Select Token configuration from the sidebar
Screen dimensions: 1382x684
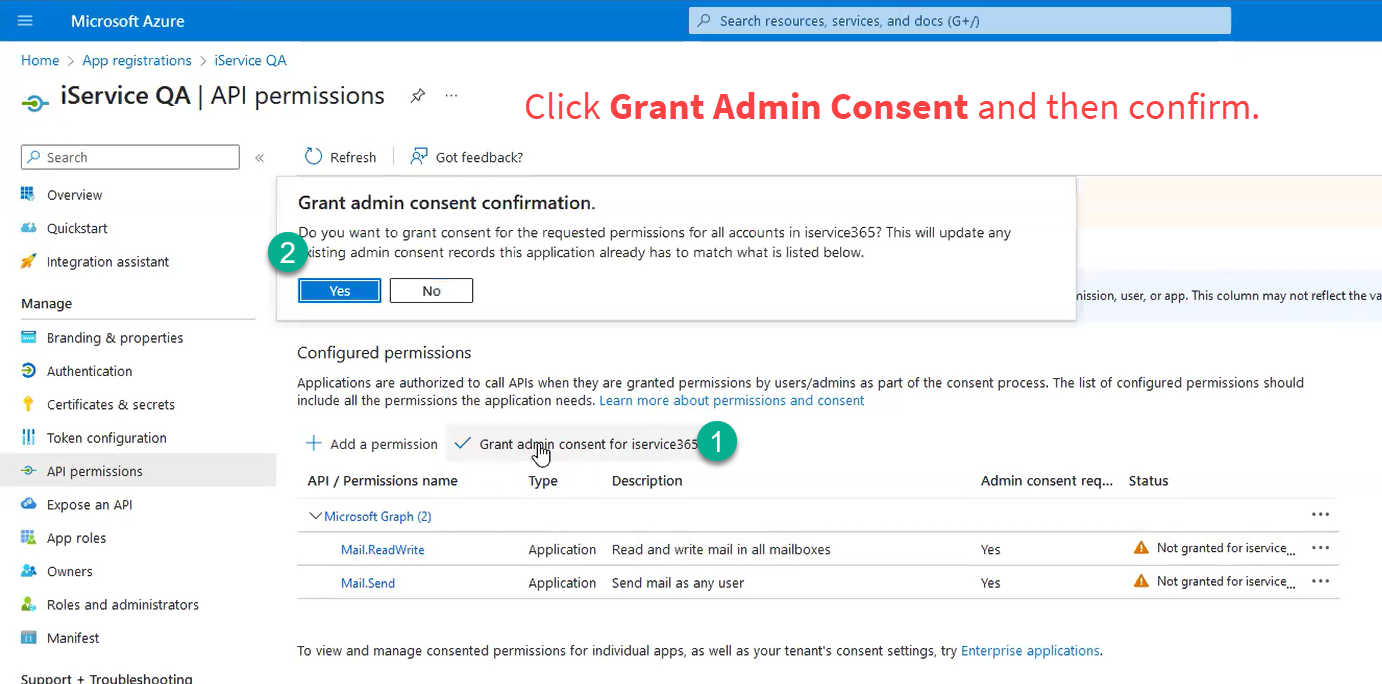[x=107, y=438]
